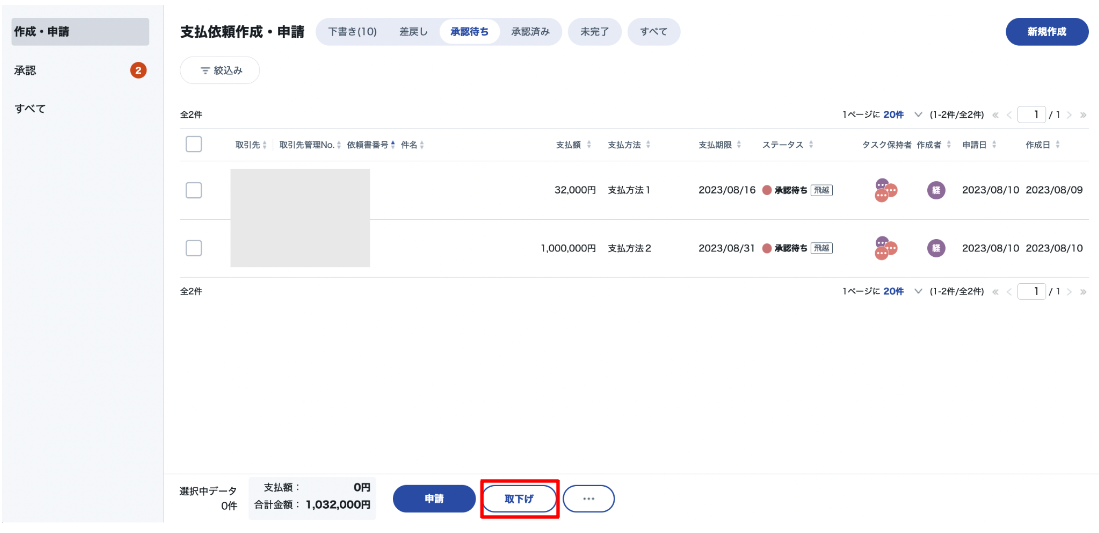
Task: Open 作成・申請 in the sidebar
Action: (81, 32)
